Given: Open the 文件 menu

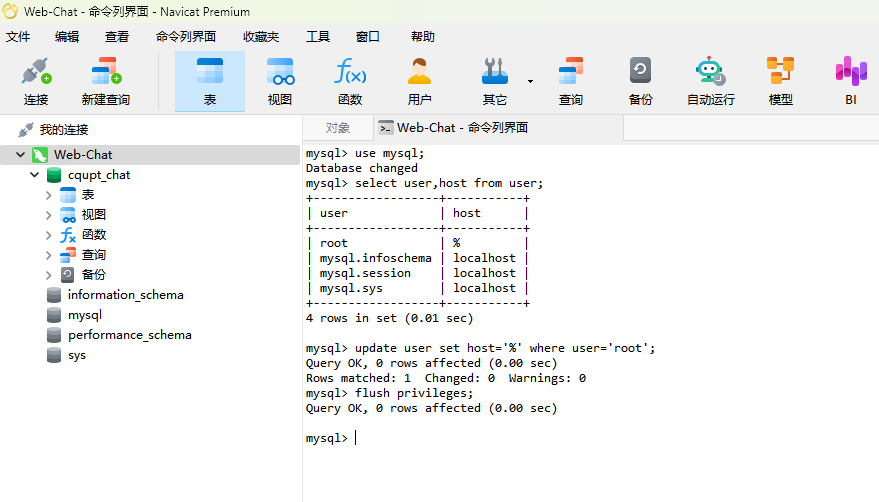Looking at the screenshot, I should click(18, 36).
